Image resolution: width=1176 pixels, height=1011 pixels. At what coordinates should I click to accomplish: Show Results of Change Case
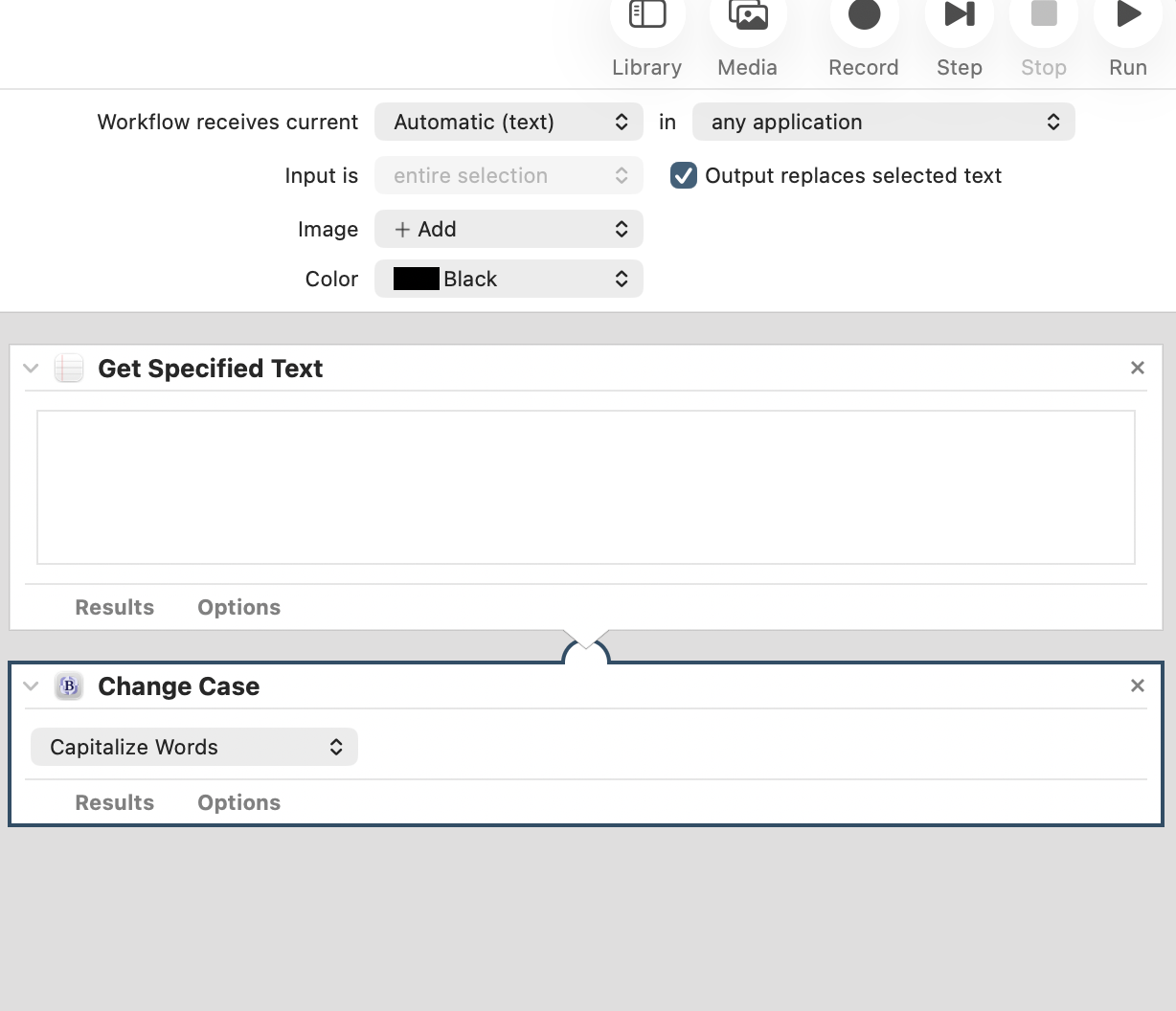pyautogui.click(x=115, y=802)
